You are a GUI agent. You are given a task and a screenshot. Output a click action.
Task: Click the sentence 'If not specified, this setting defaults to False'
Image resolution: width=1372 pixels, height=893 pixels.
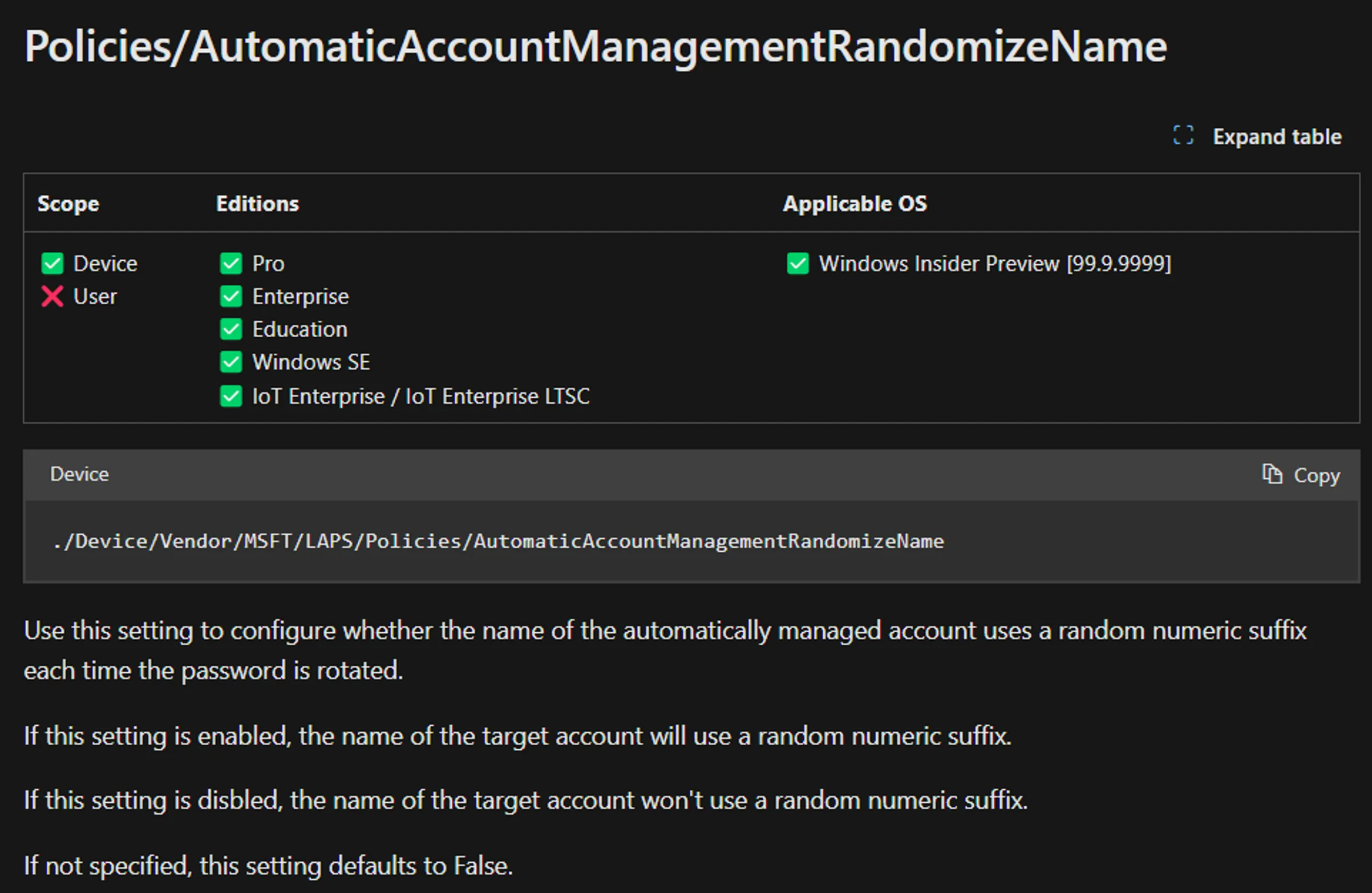tap(269, 866)
